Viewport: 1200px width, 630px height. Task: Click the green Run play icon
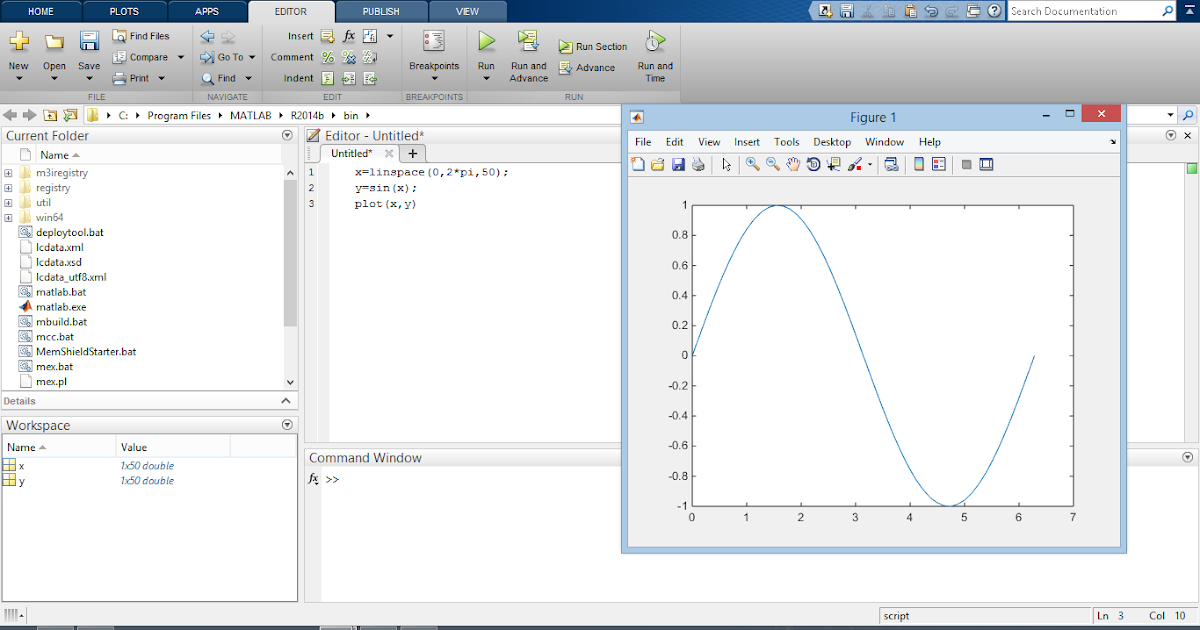(486, 41)
